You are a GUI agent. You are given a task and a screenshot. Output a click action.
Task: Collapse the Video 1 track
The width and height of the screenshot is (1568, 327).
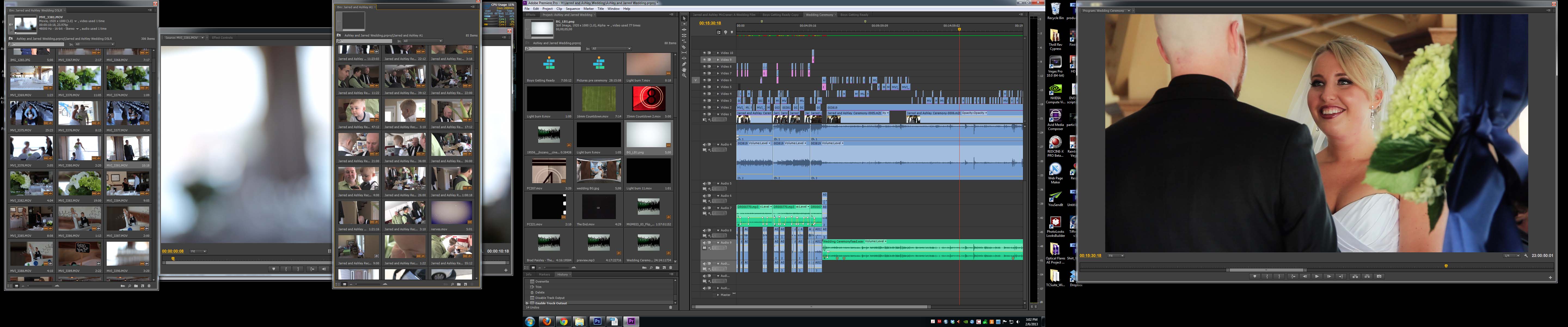(718, 114)
